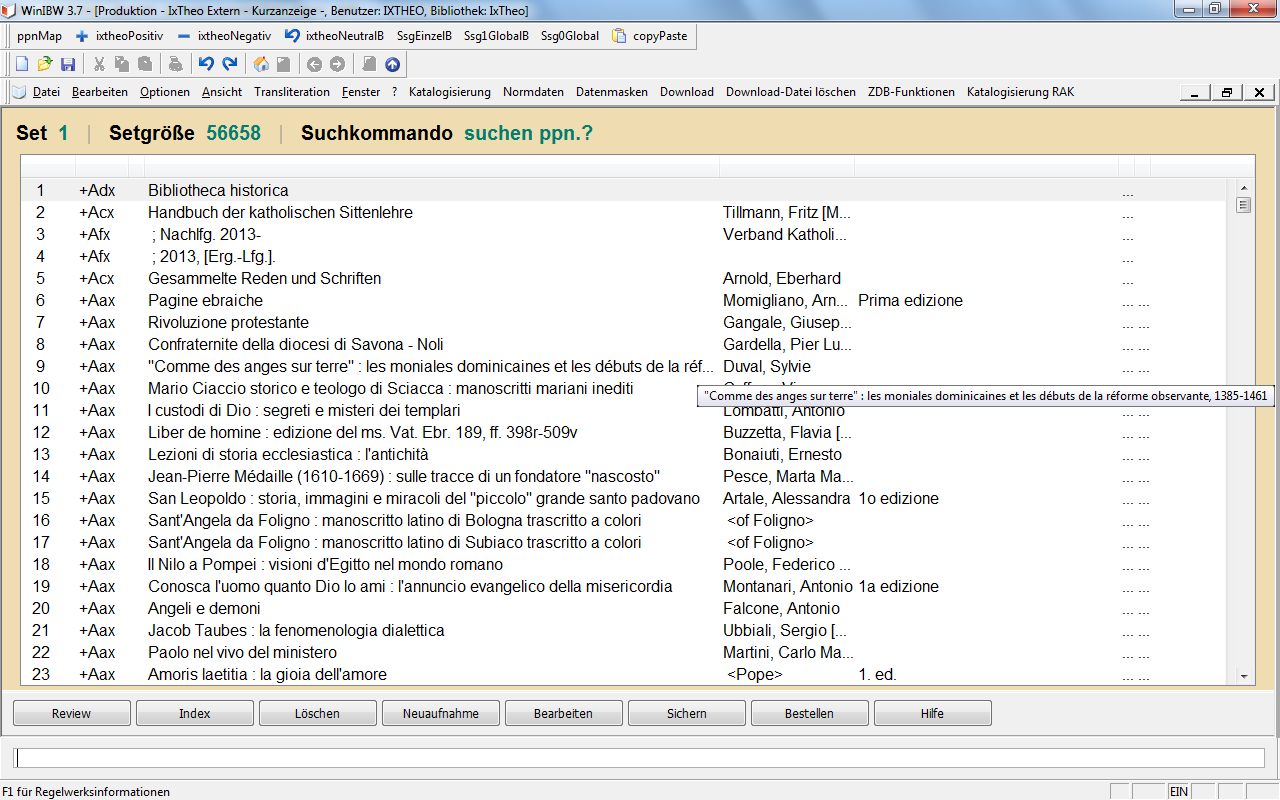
Task: Click the gray page icon before up arrow
Action: [x=369, y=64]
